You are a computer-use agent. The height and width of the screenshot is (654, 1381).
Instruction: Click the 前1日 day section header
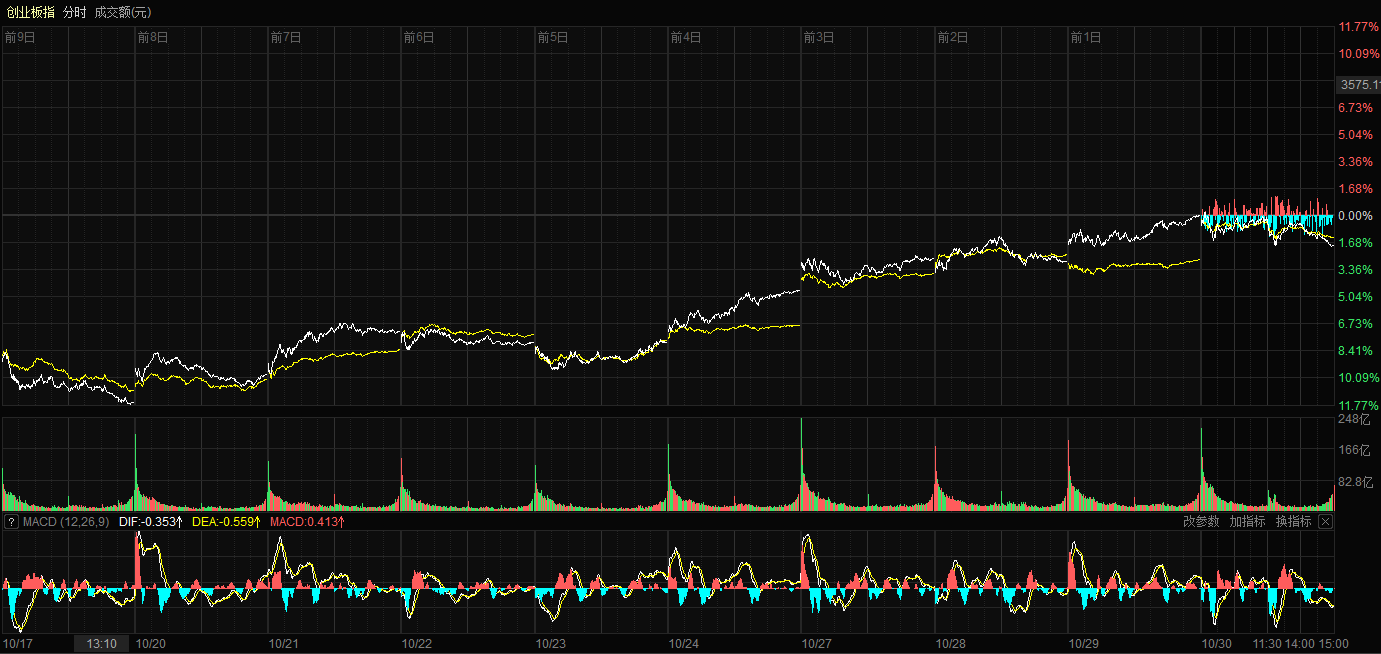[1085, 38]
